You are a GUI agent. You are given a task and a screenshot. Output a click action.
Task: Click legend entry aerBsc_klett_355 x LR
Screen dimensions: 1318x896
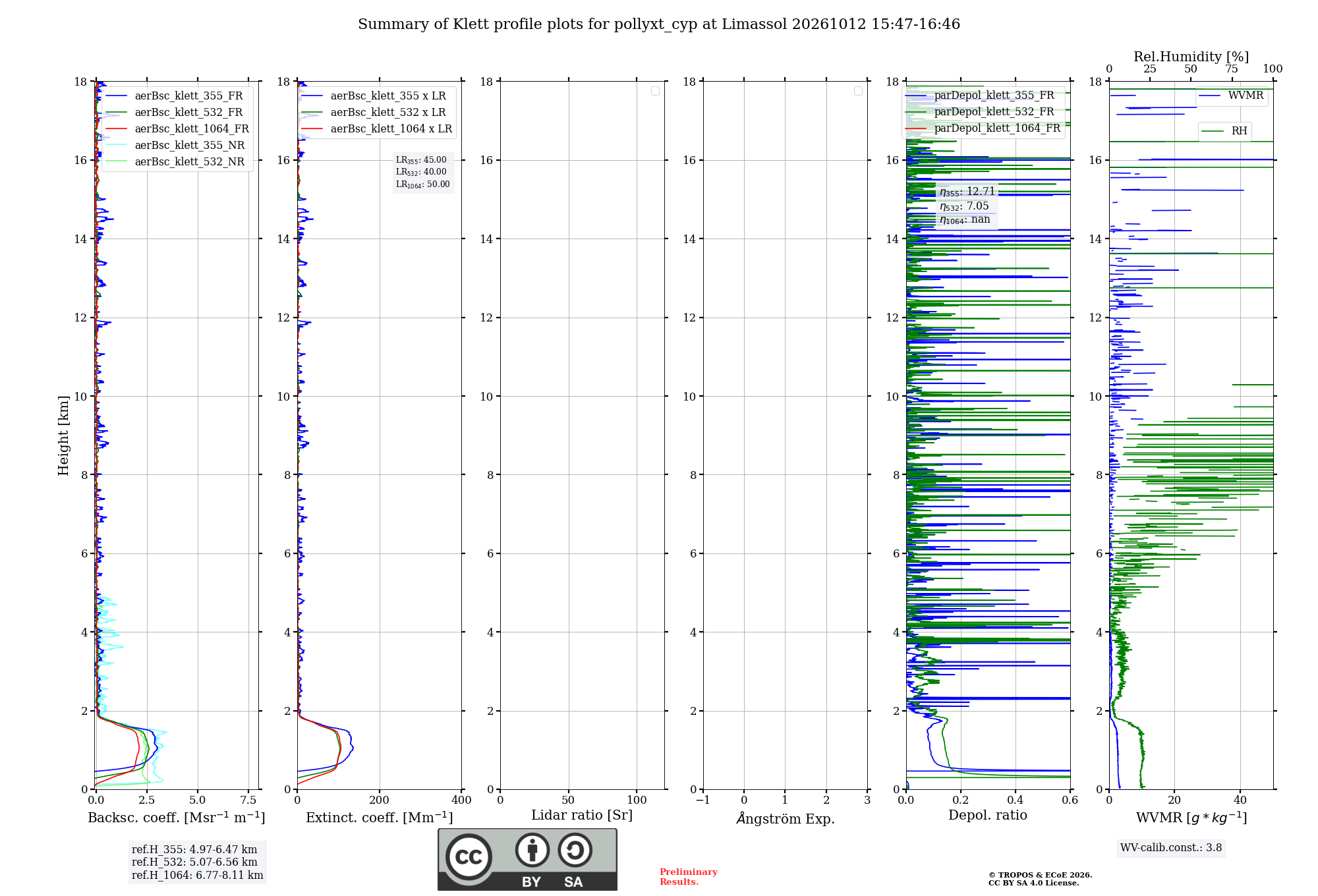coord(374,96)
